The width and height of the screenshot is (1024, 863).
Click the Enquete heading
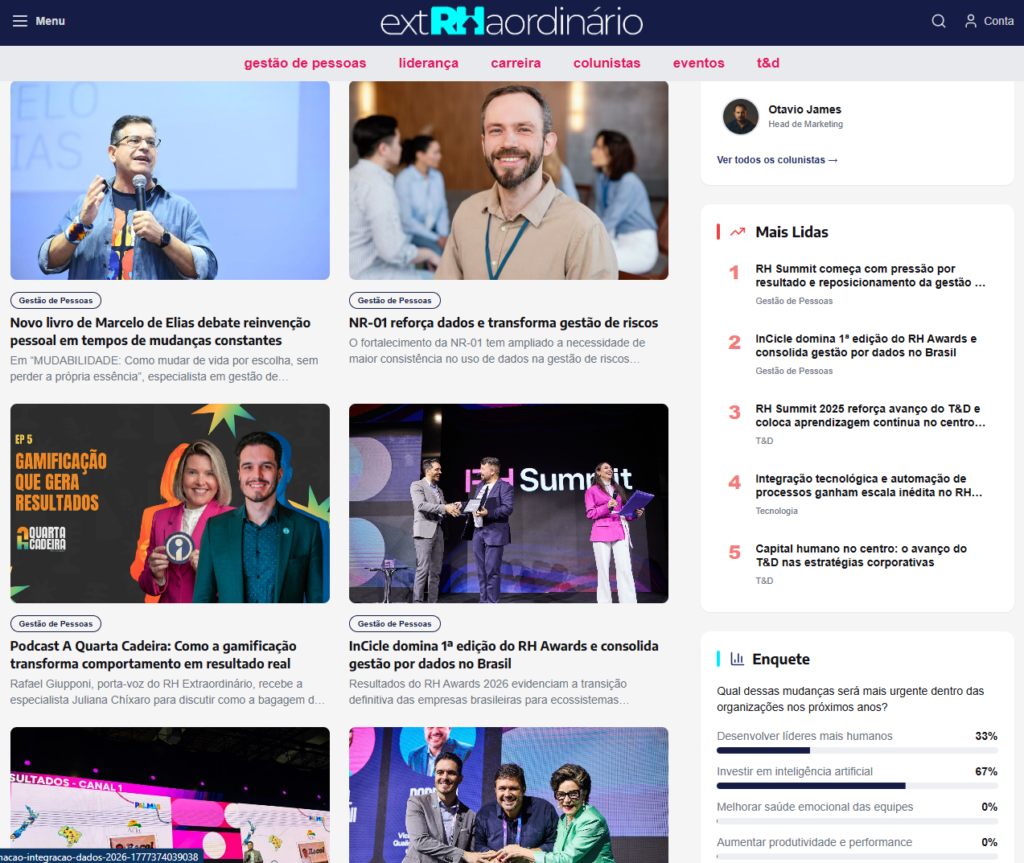click(780, 659)
